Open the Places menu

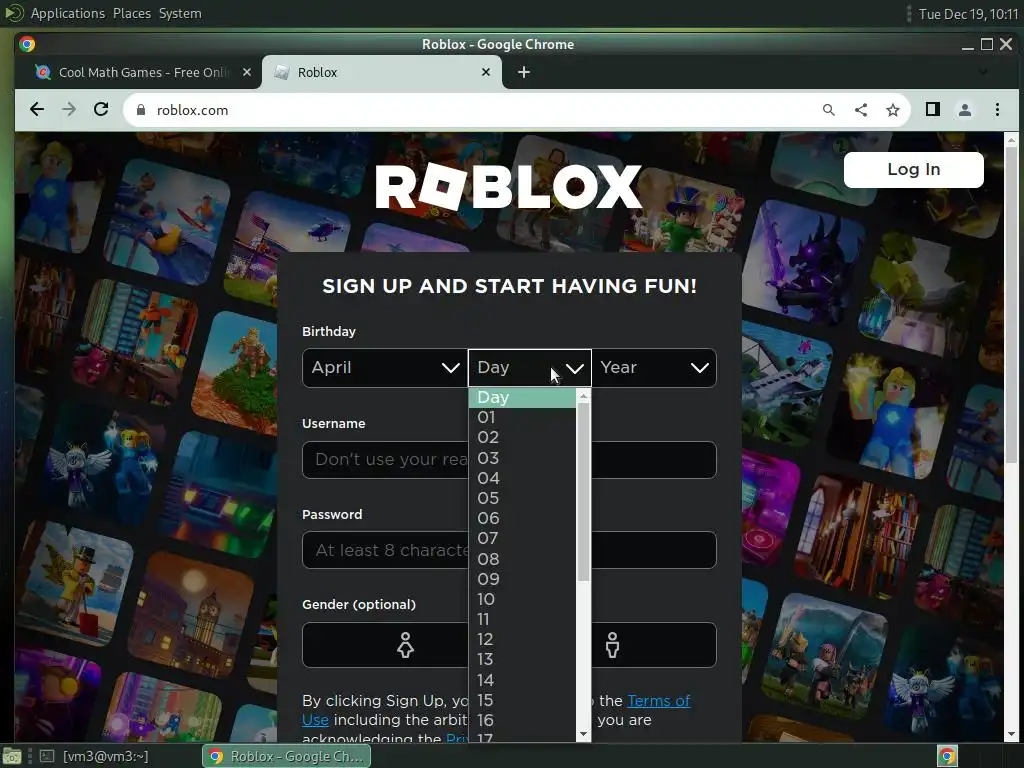pyautogui.click(x=132, y=13)
